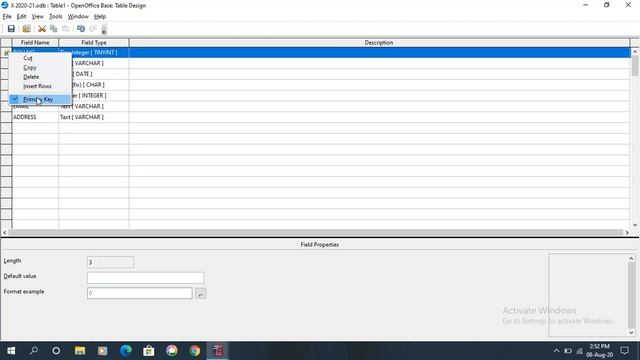This screenshot has height=360, width=640.
Task: Click the help pane scroll down arrow
Action: (631, 333)
